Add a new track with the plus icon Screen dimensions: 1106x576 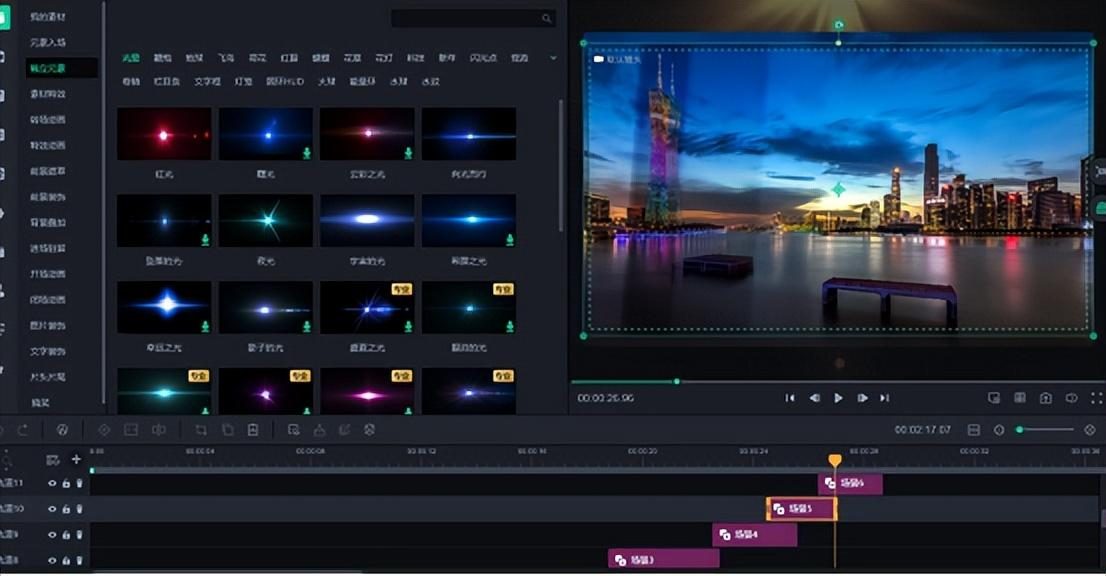pos(76,460)
